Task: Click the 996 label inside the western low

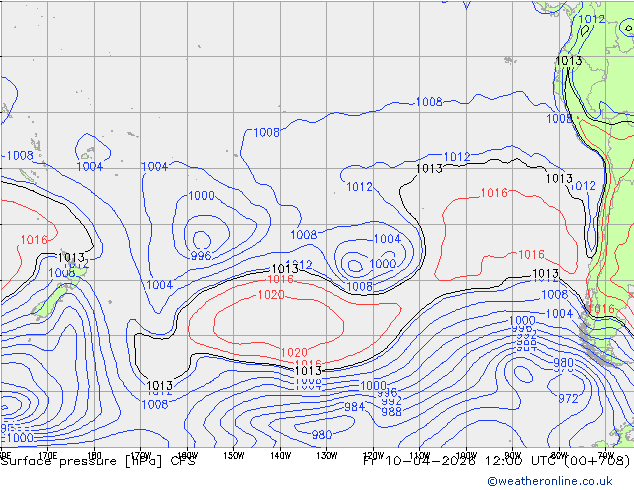Action: click(201, 256)
